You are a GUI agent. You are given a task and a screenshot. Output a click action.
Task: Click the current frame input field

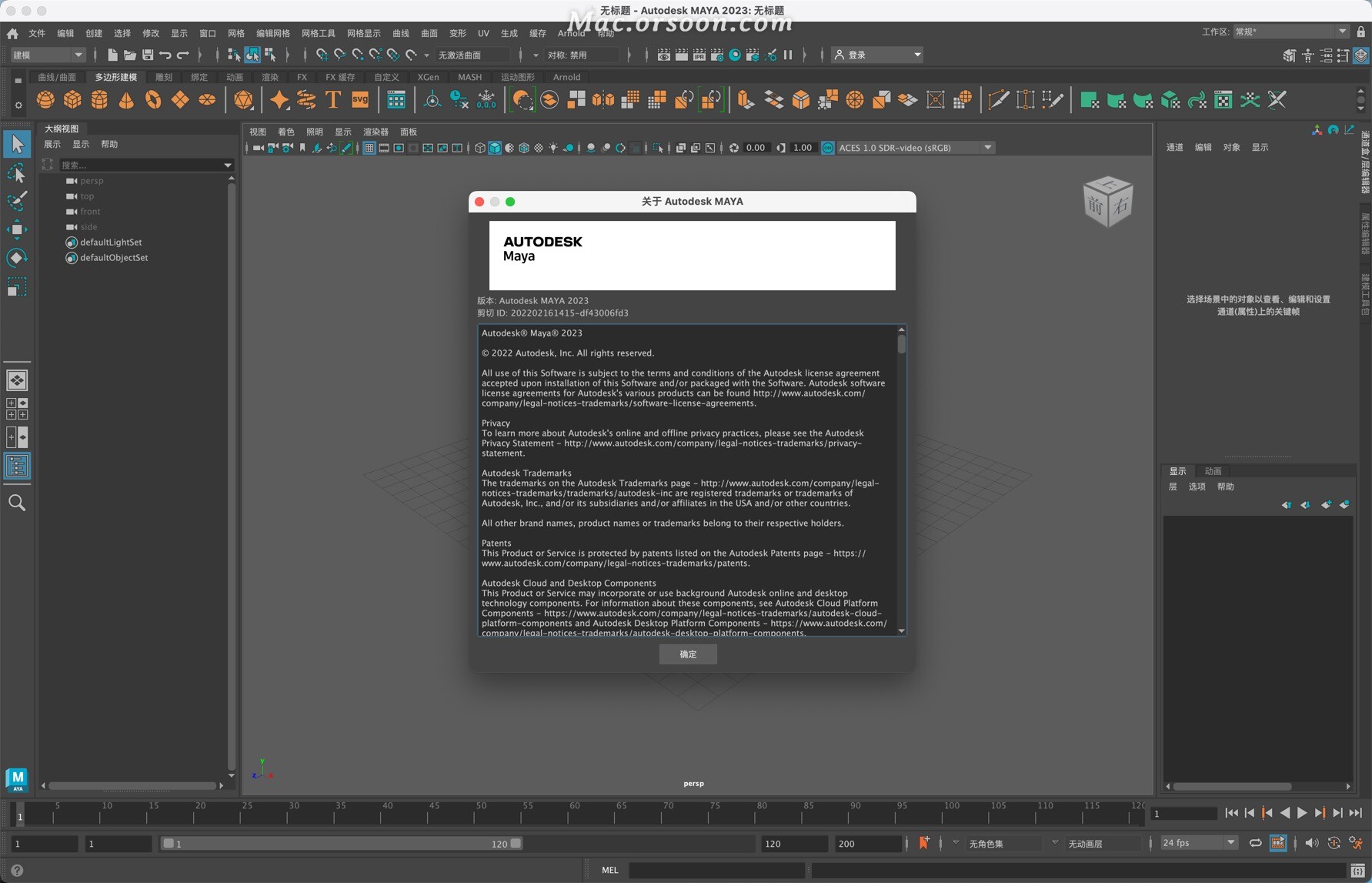pyautogui.click(x=1183, y=814)
